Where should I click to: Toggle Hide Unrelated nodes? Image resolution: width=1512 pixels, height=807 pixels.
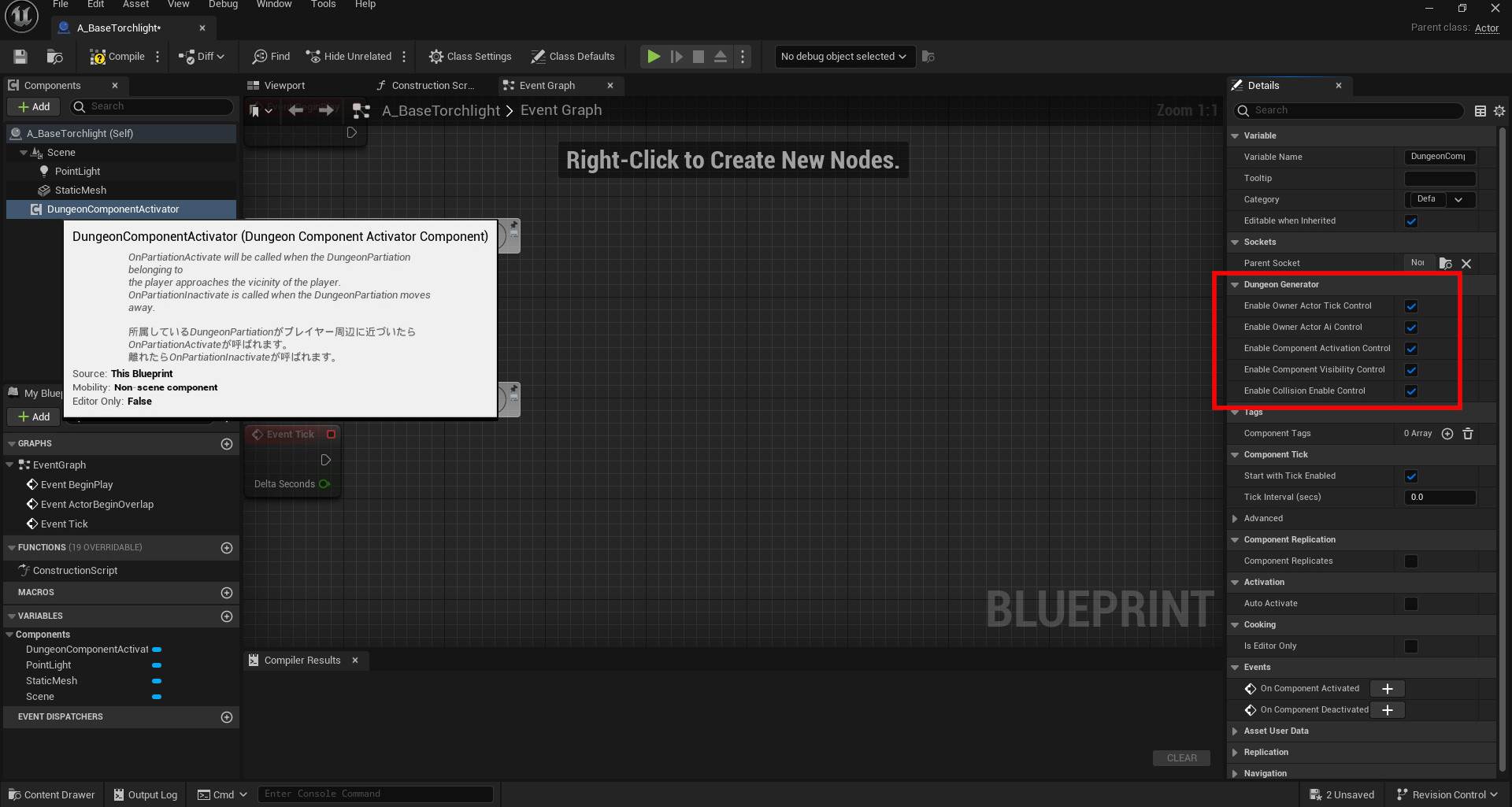click(349, 57)
